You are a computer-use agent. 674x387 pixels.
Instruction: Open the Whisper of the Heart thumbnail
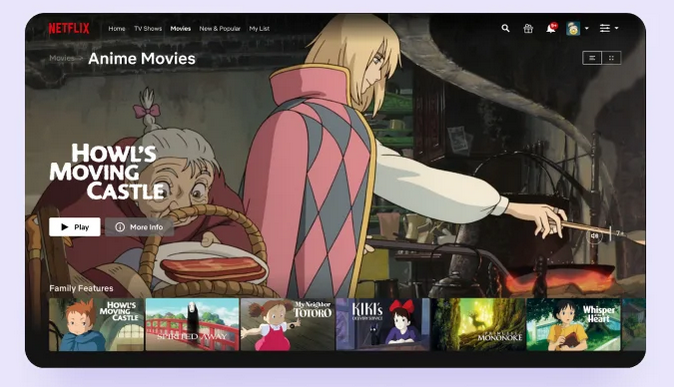pos(573,325)
